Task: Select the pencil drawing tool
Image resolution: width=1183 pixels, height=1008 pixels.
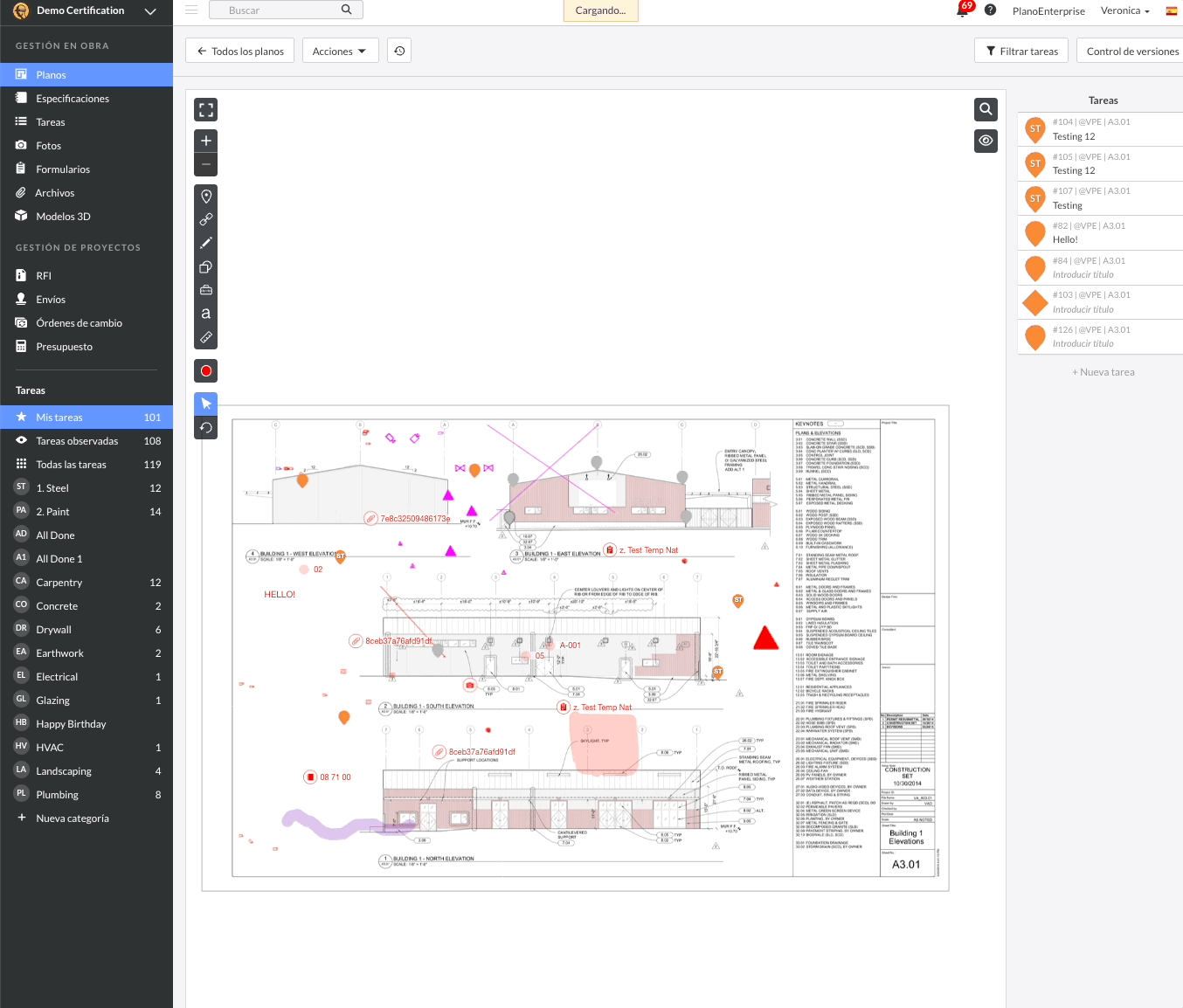Action: coord(206,243)
